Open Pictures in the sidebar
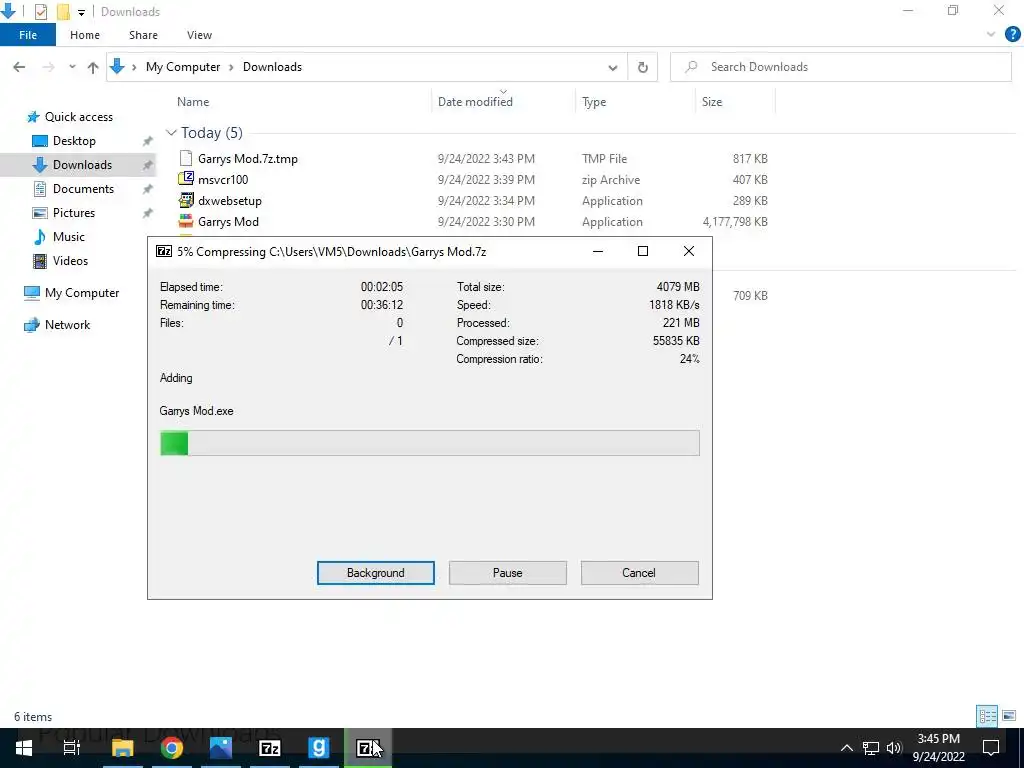The height and width of the screenshot is (768, 1024). (x=73, y=213)
